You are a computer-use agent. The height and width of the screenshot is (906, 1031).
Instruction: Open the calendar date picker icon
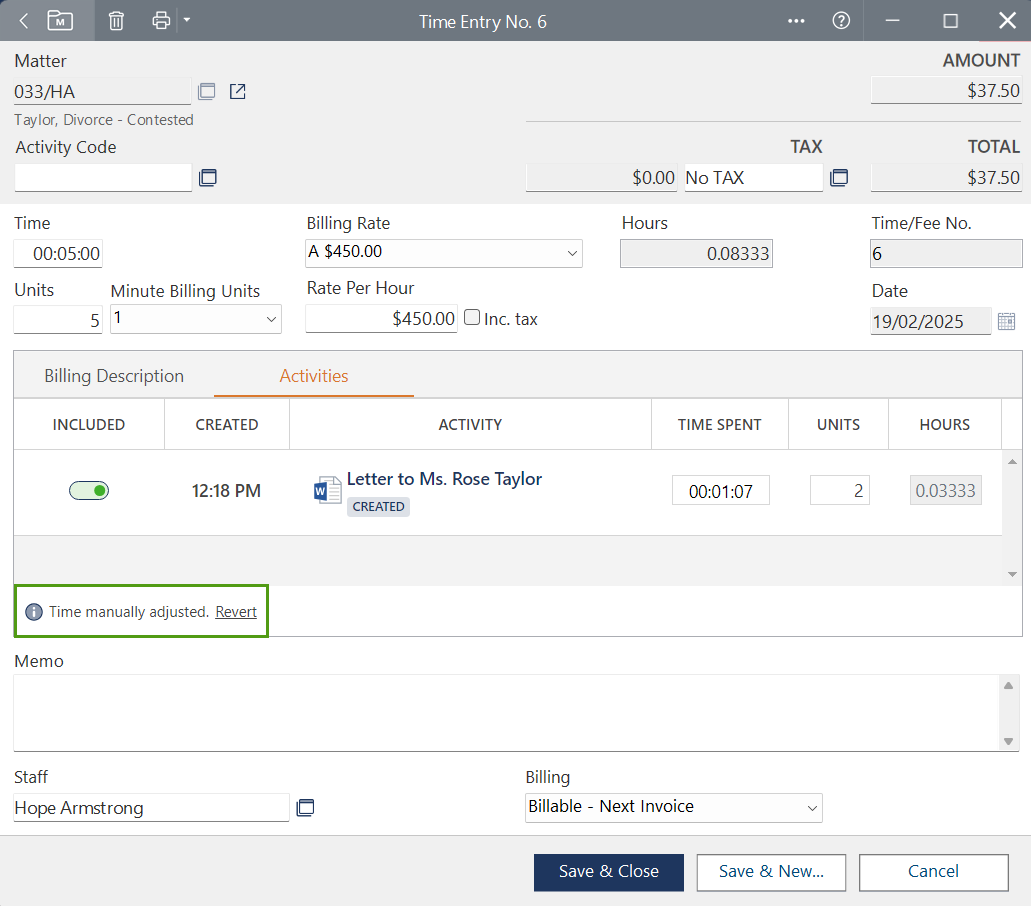click(x=1006, y=321)
